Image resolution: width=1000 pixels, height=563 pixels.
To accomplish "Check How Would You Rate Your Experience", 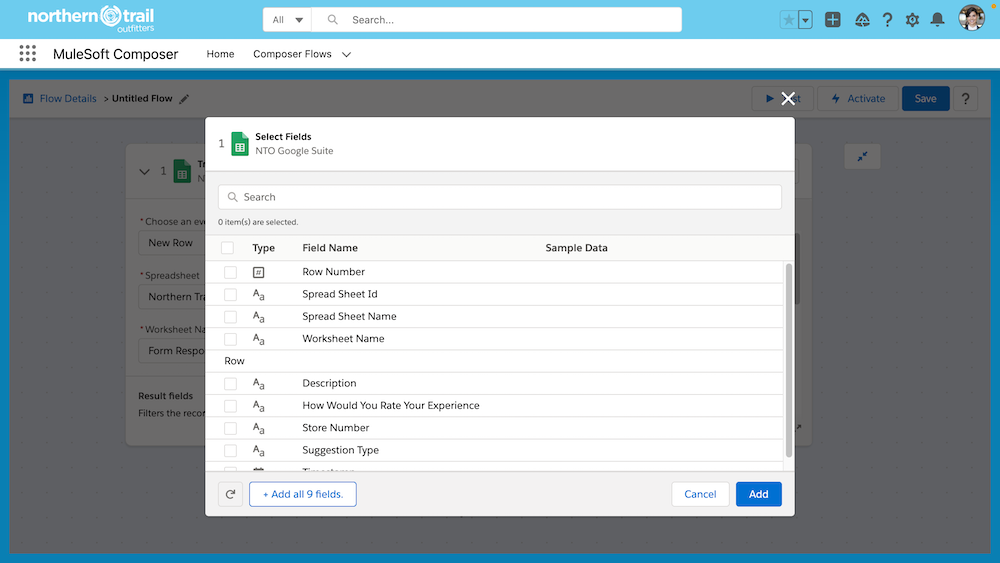I will tap(230, 406).
